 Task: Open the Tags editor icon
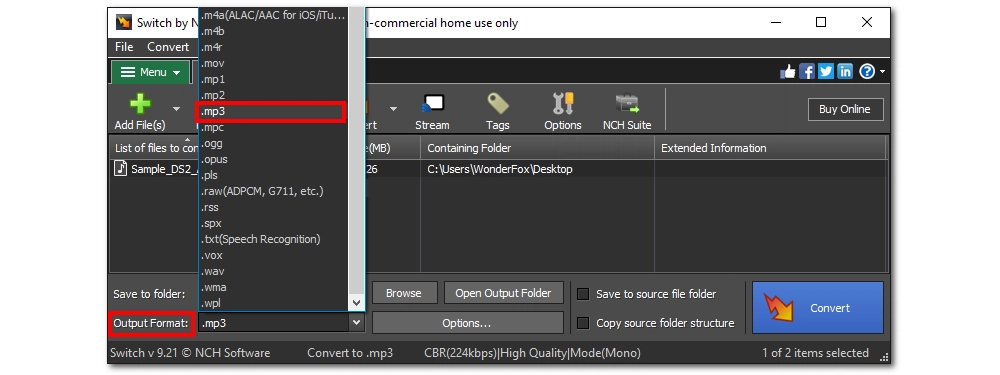click(497, 104)
